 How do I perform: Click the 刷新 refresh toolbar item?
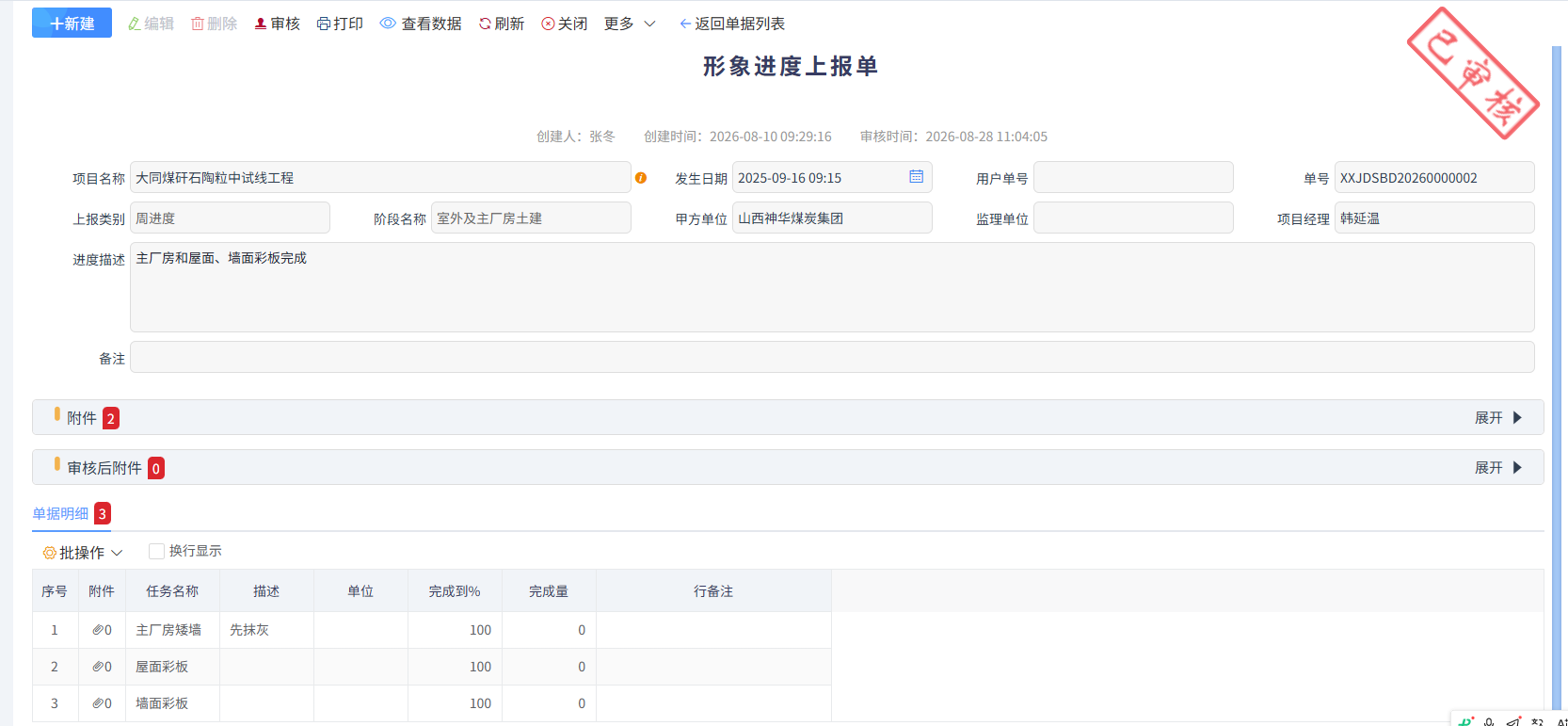point(501,24)
